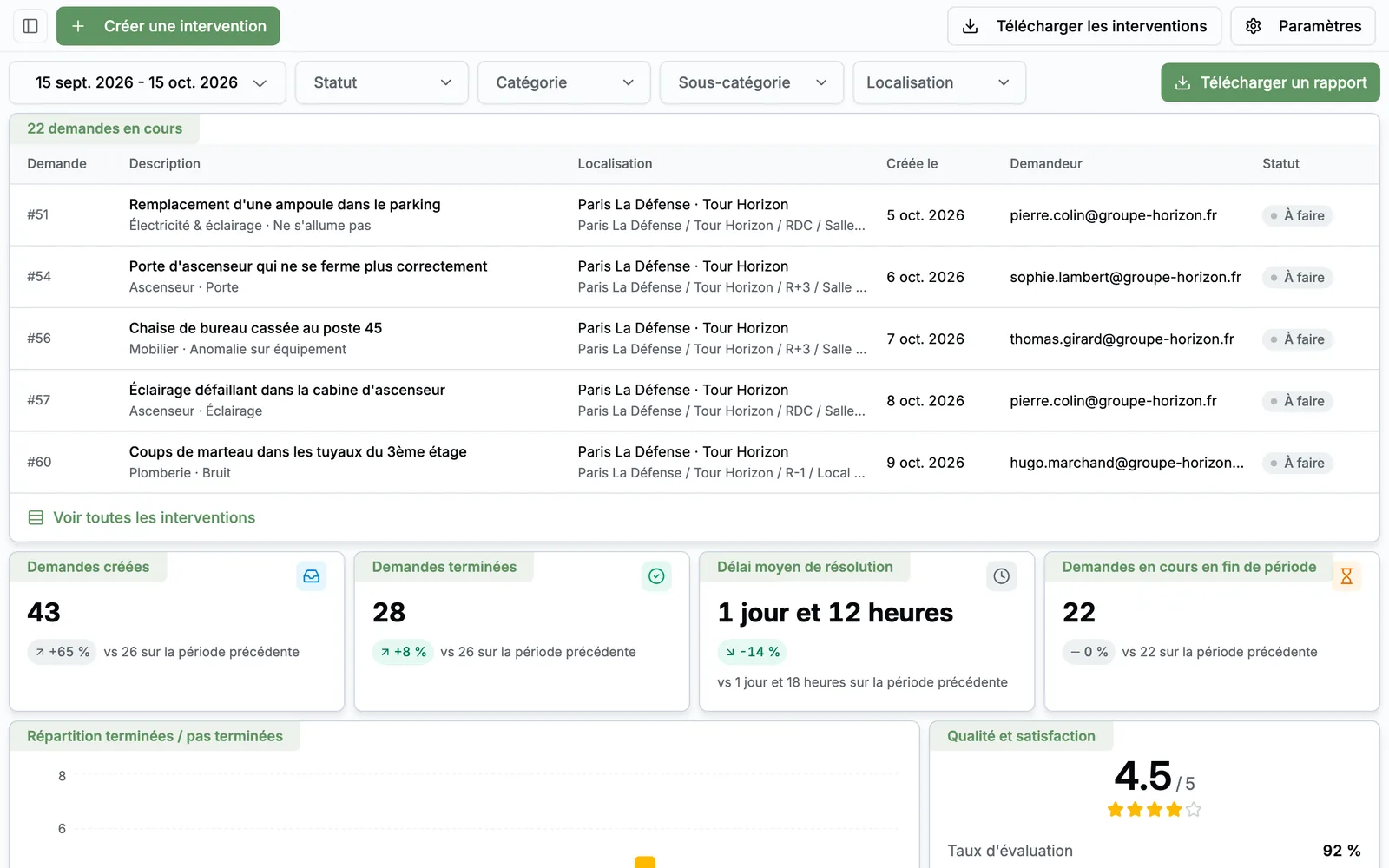Screen dimensions: 1389x868
Task: Click Télécharger les interventions button
Action: (x=1084, y=26)
